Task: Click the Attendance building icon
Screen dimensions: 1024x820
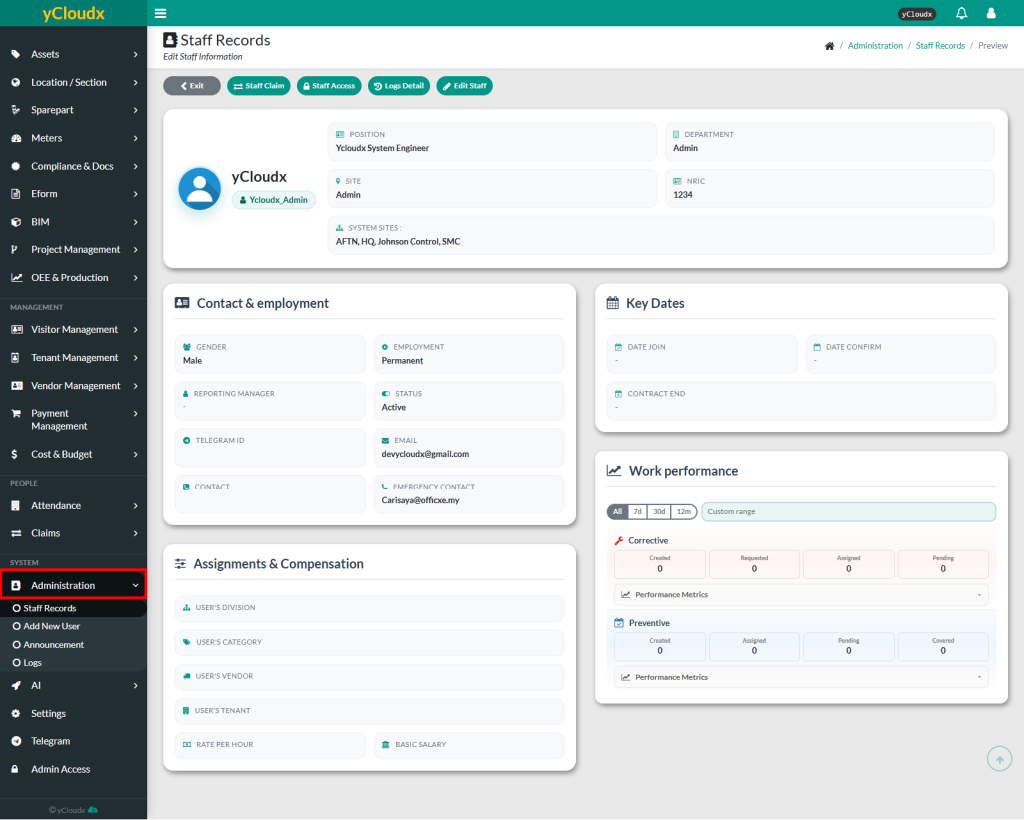Action: 16,505
